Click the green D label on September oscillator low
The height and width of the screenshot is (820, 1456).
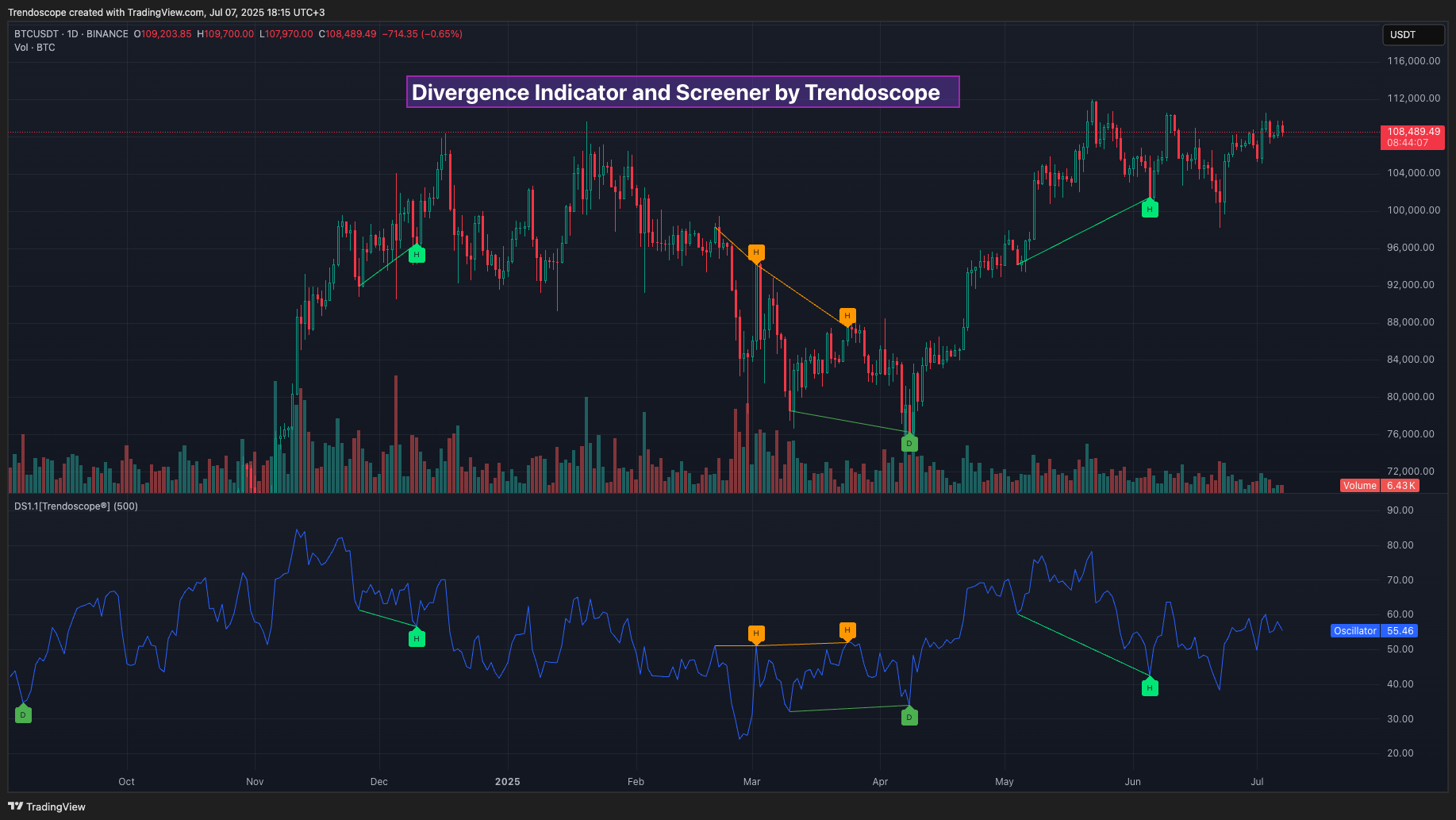[x=23, y=714]
